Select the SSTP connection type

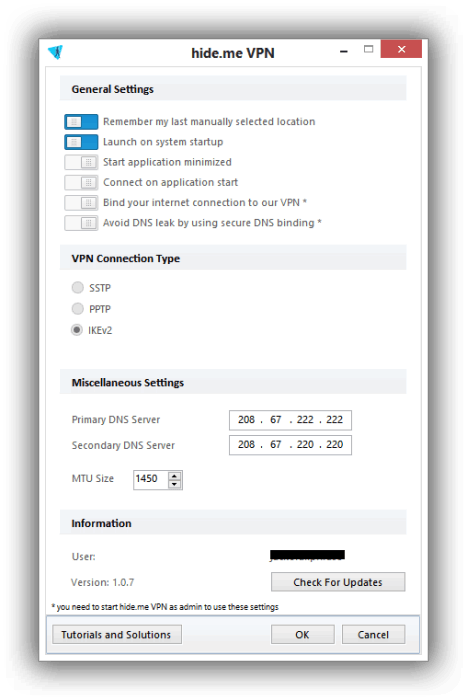(x=78, y=288)
